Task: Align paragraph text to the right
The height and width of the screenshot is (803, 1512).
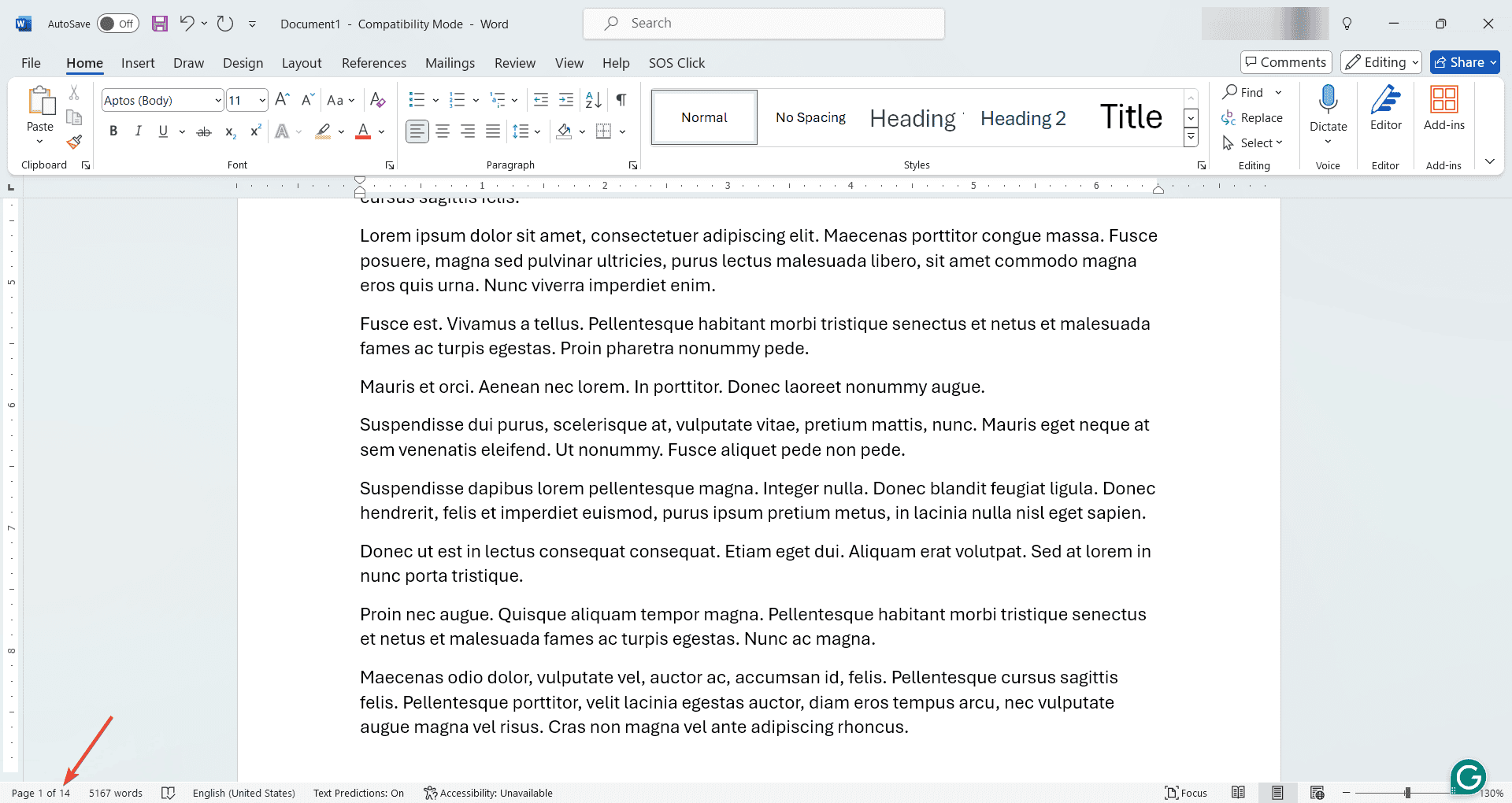Action: click(468, 131)
